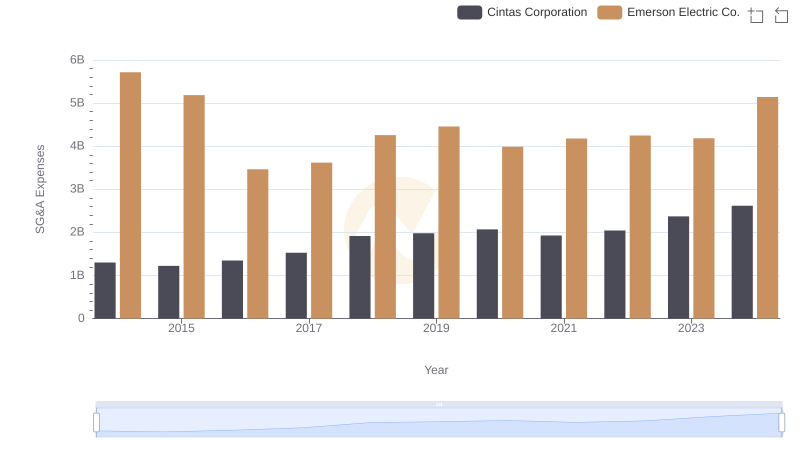Toggle Emerson Electric Co. legend swatch

coord(610,12)
